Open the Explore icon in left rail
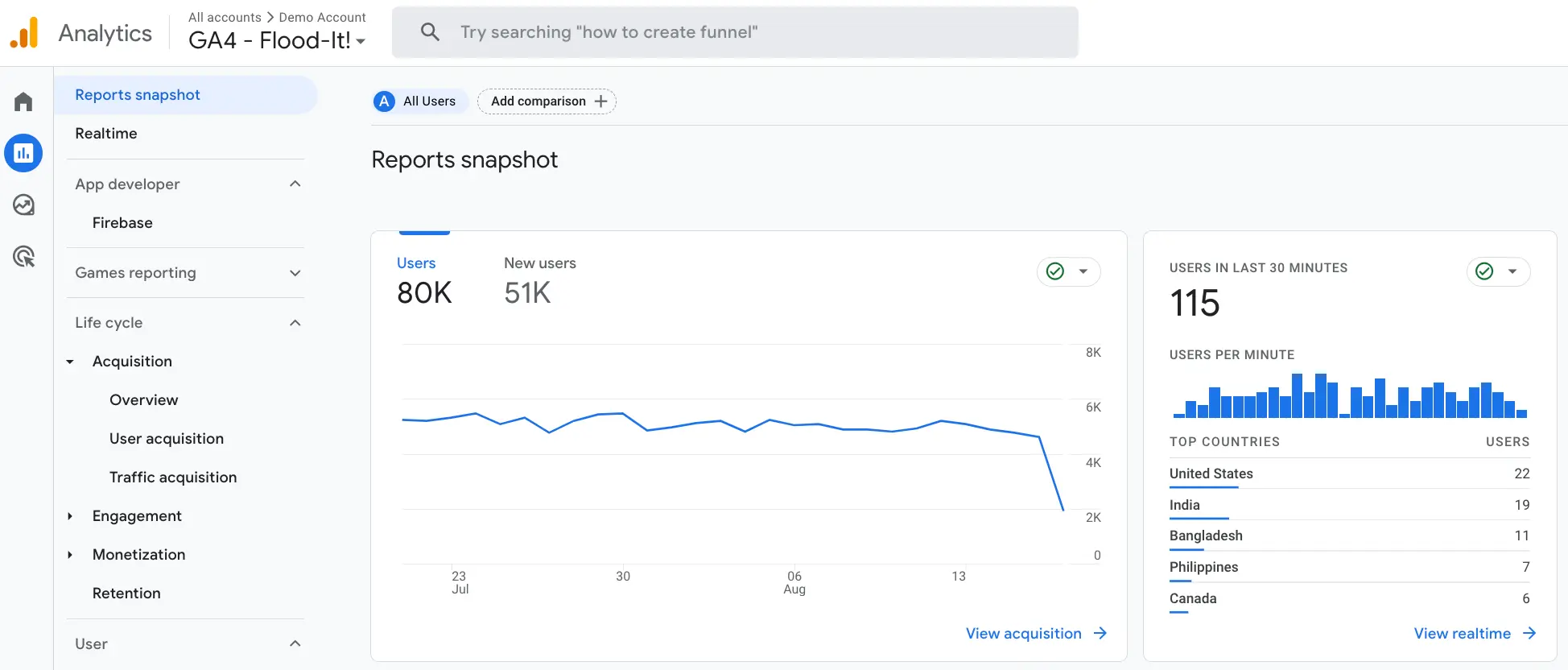The image size is (1568, 670). [x=23, y=205]
